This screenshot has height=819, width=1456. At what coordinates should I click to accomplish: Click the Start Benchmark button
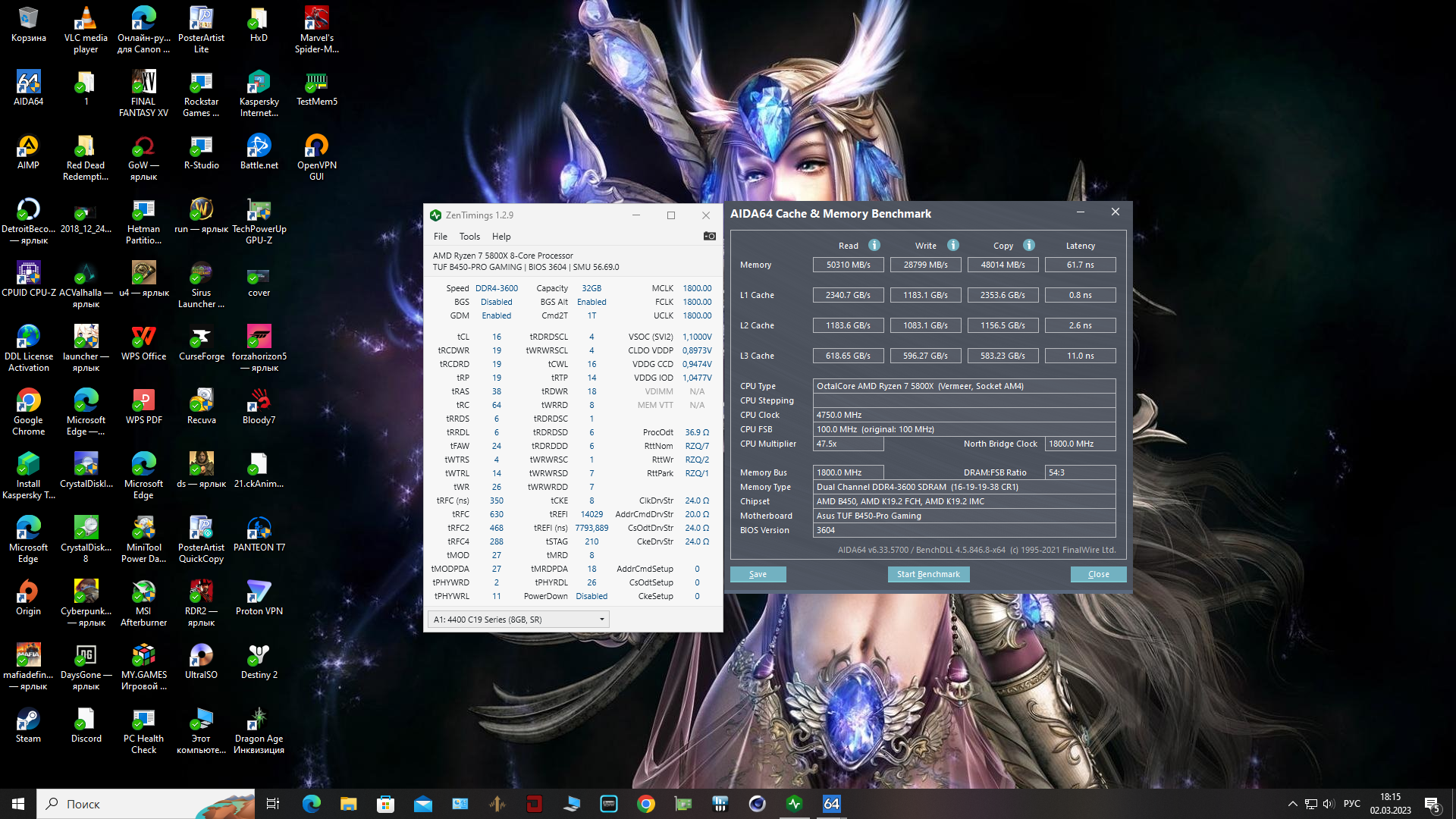coord(928,574)
